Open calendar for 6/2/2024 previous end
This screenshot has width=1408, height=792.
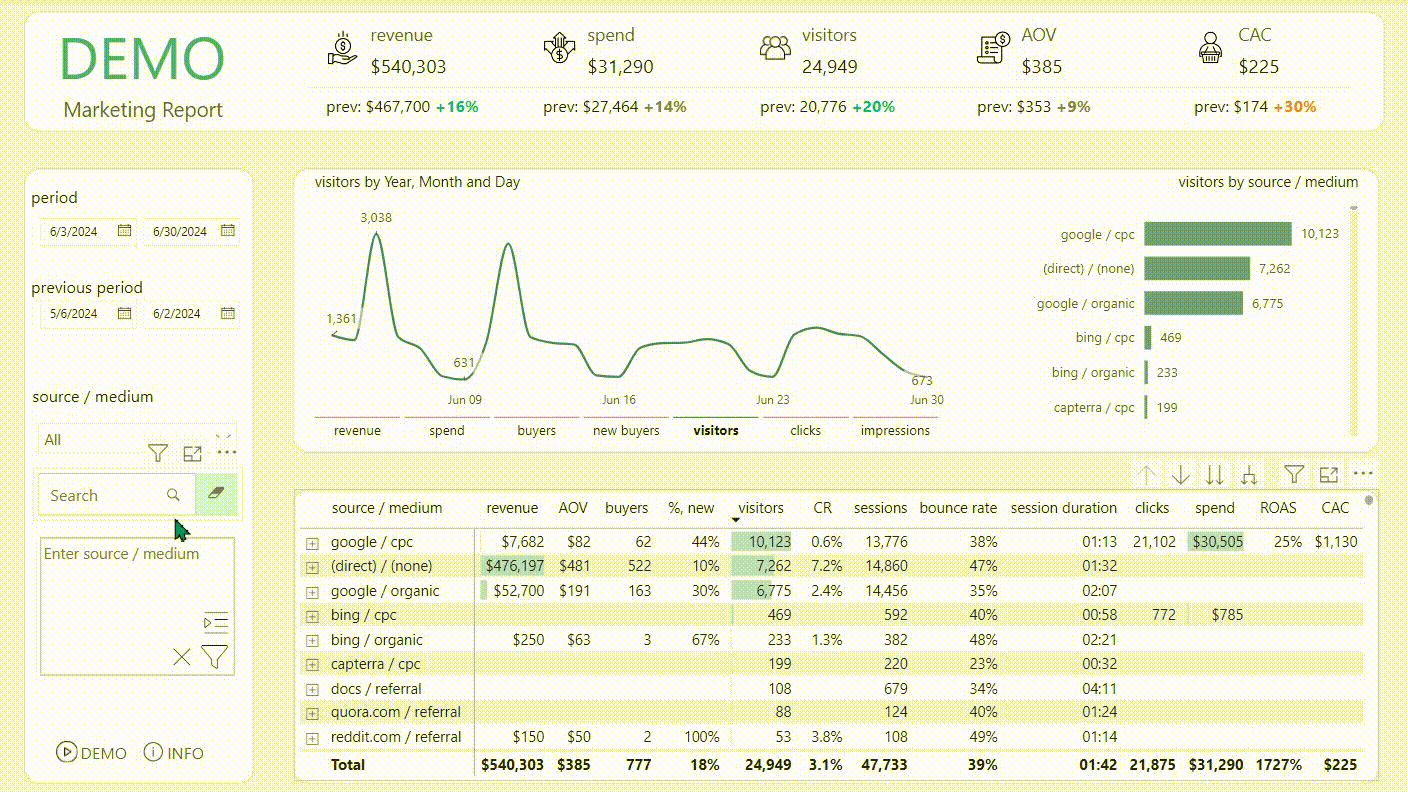(228, 313)
